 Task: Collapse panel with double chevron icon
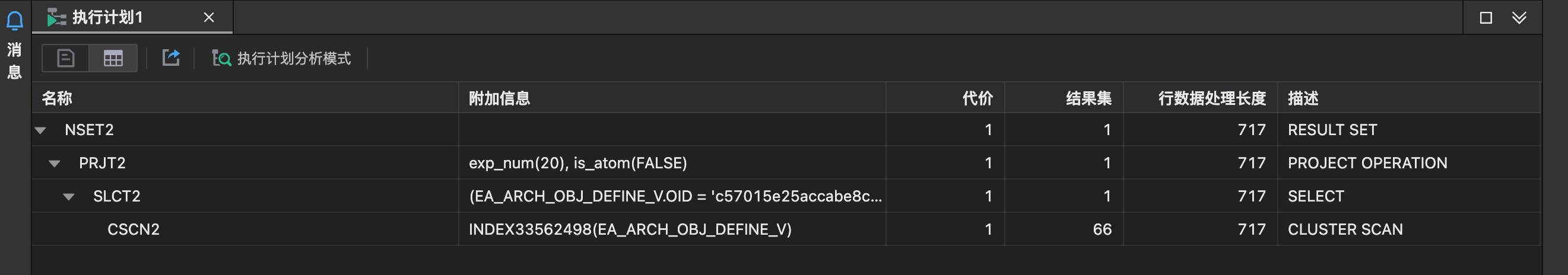click(x=1519, y=18)
